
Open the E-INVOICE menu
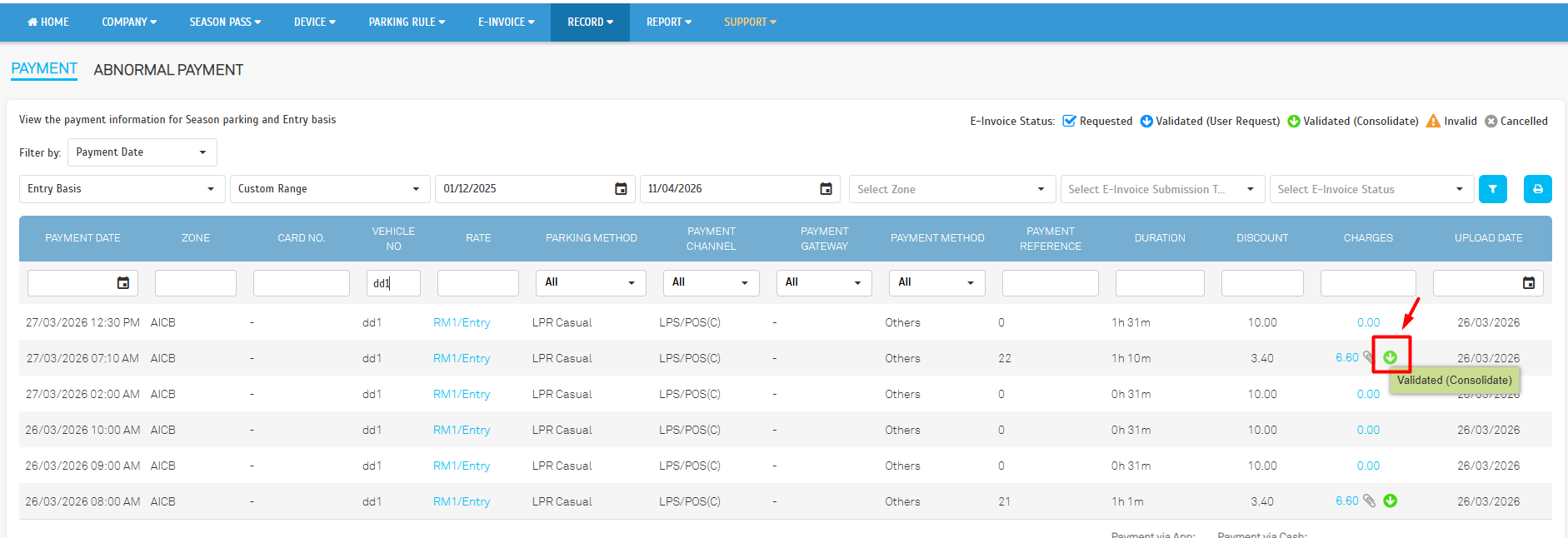(x=506, y=22)
